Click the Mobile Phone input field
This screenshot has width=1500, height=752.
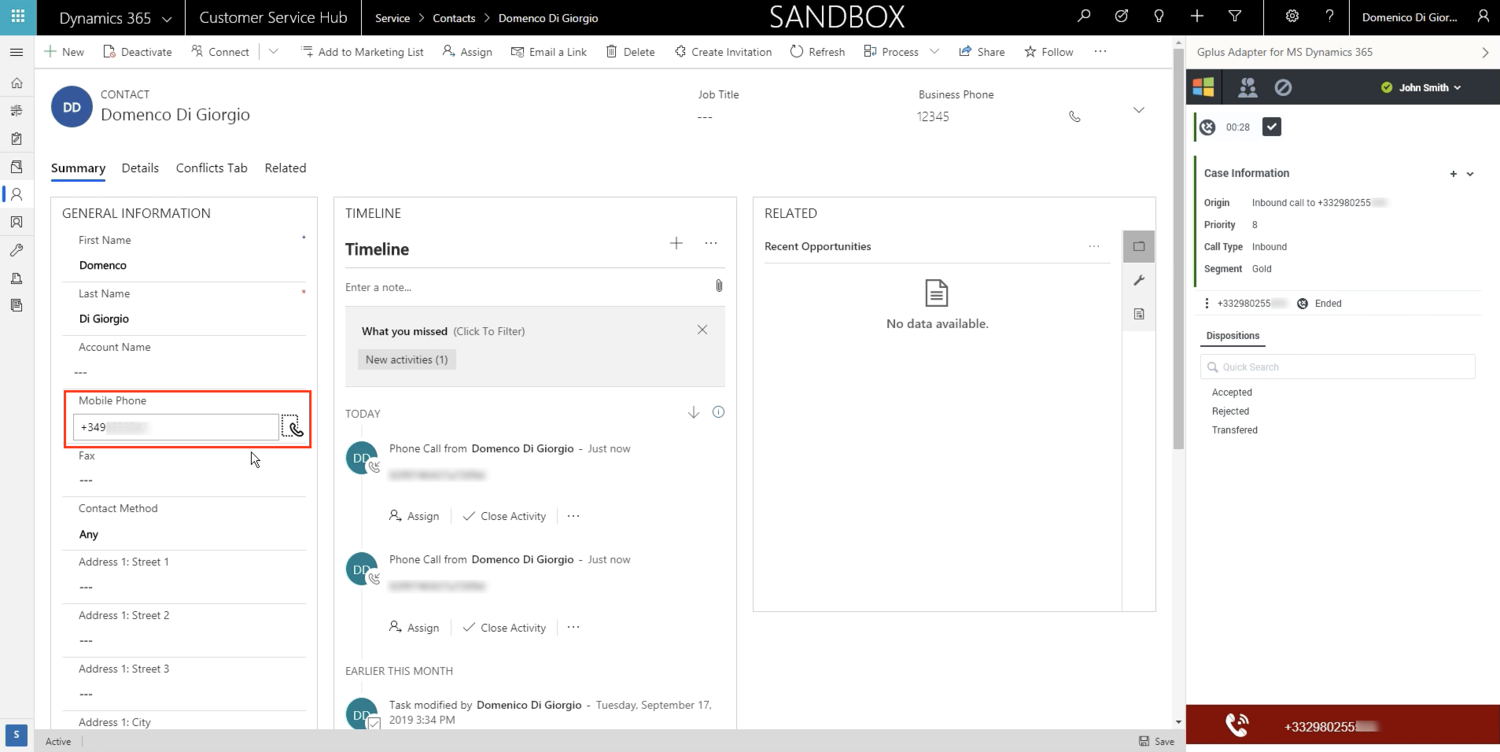pyautogui.click(x=176, y=427)
